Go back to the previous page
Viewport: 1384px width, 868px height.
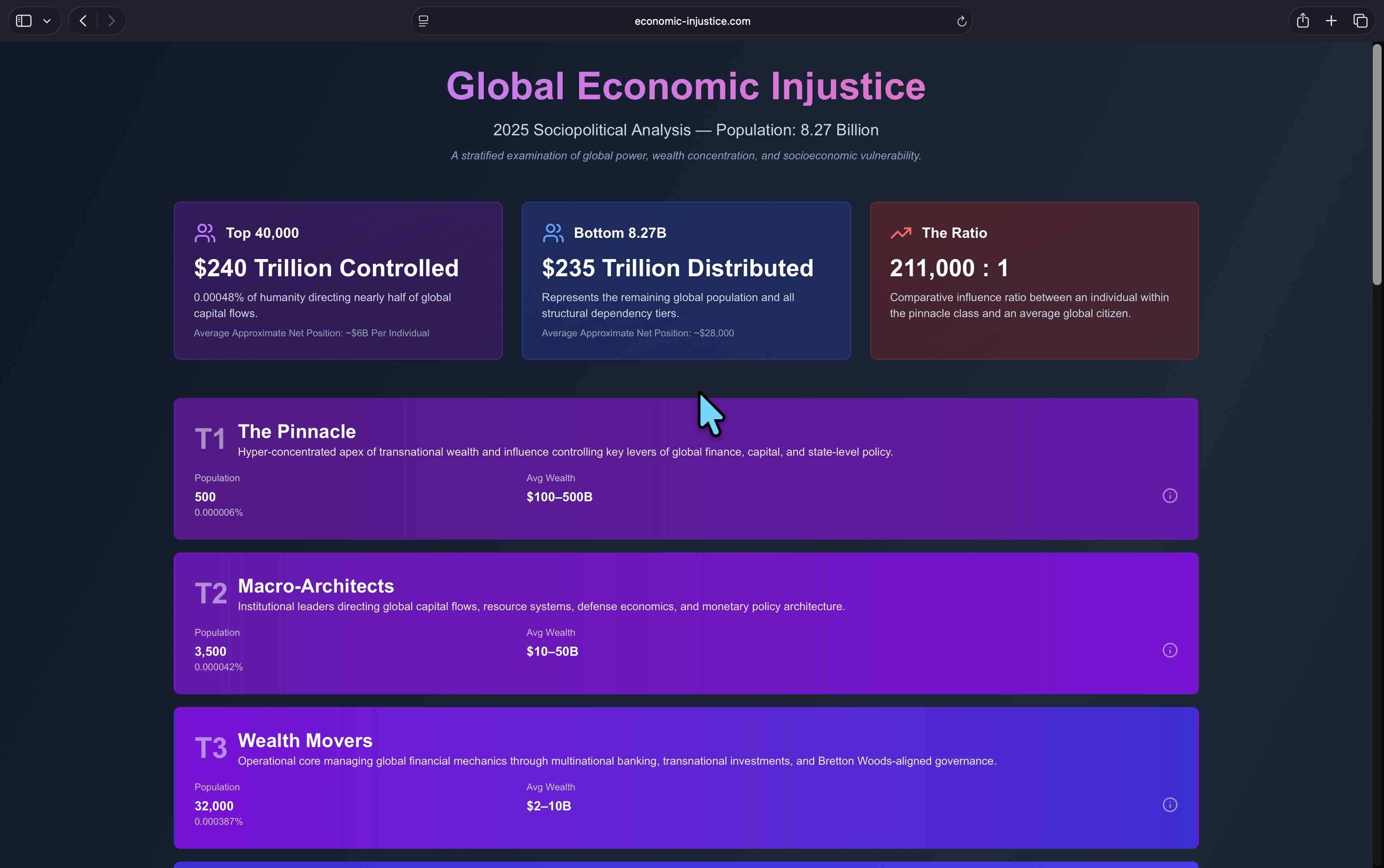83,21
